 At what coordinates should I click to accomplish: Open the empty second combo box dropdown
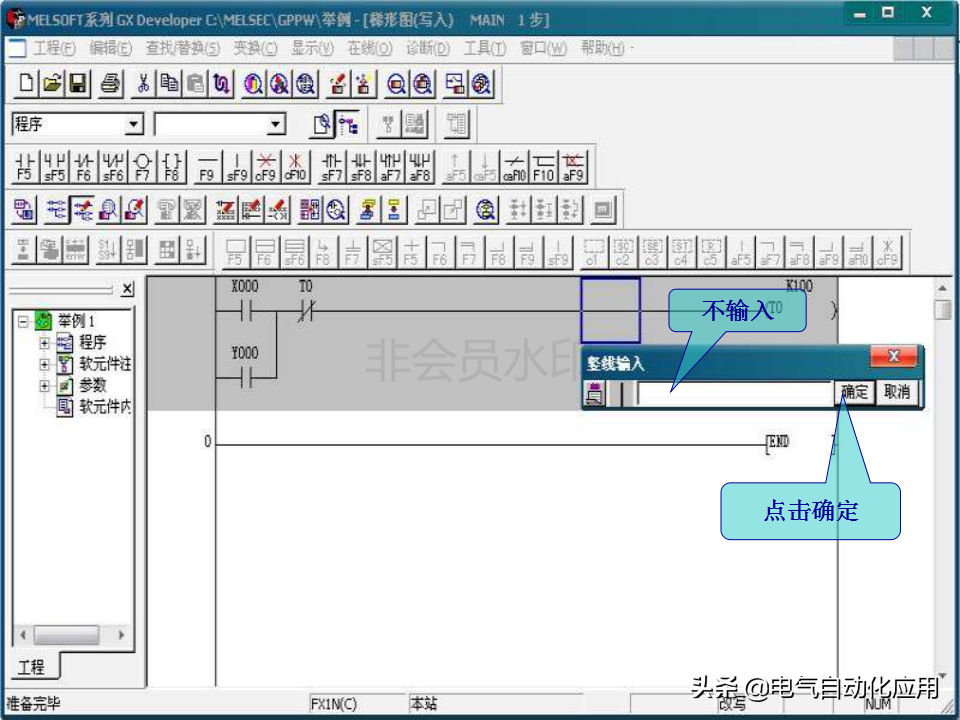[276, 125]
